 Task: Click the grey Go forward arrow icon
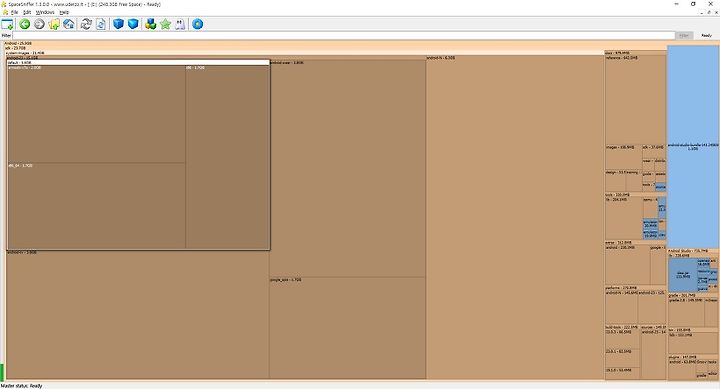[x=39, y=24]
